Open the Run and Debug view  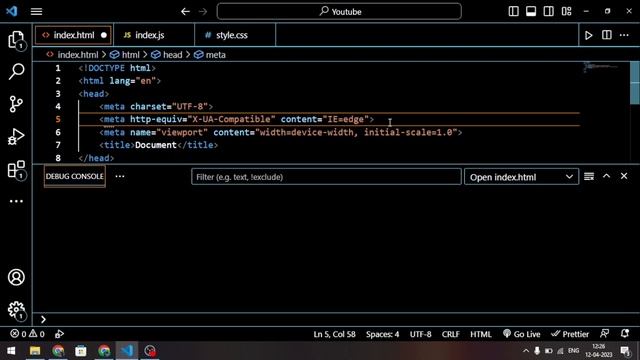tap(16, 136)
